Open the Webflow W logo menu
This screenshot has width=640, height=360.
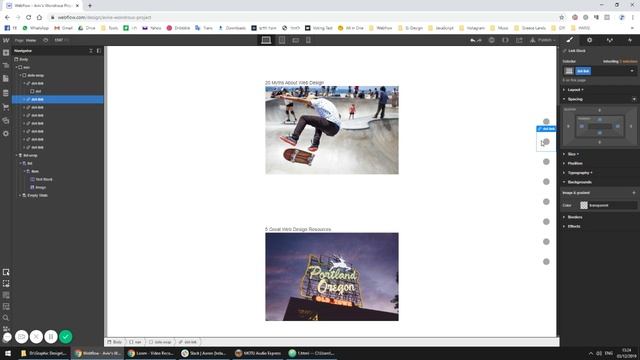point(6,40)
